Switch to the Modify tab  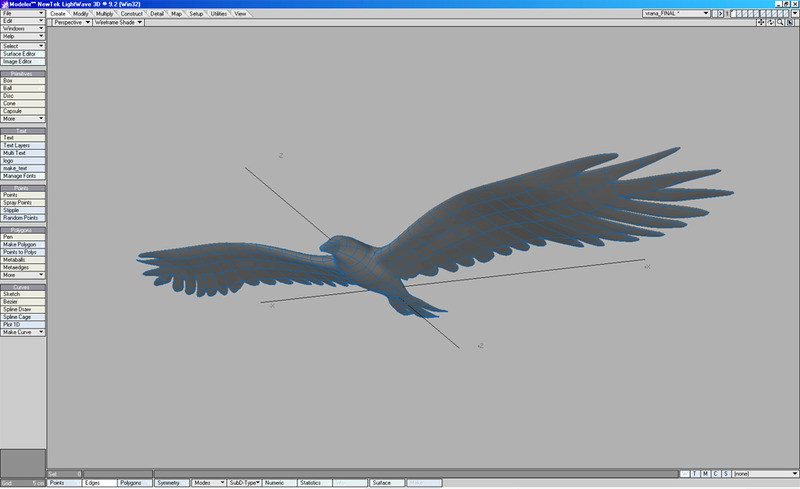coord(81,13)
